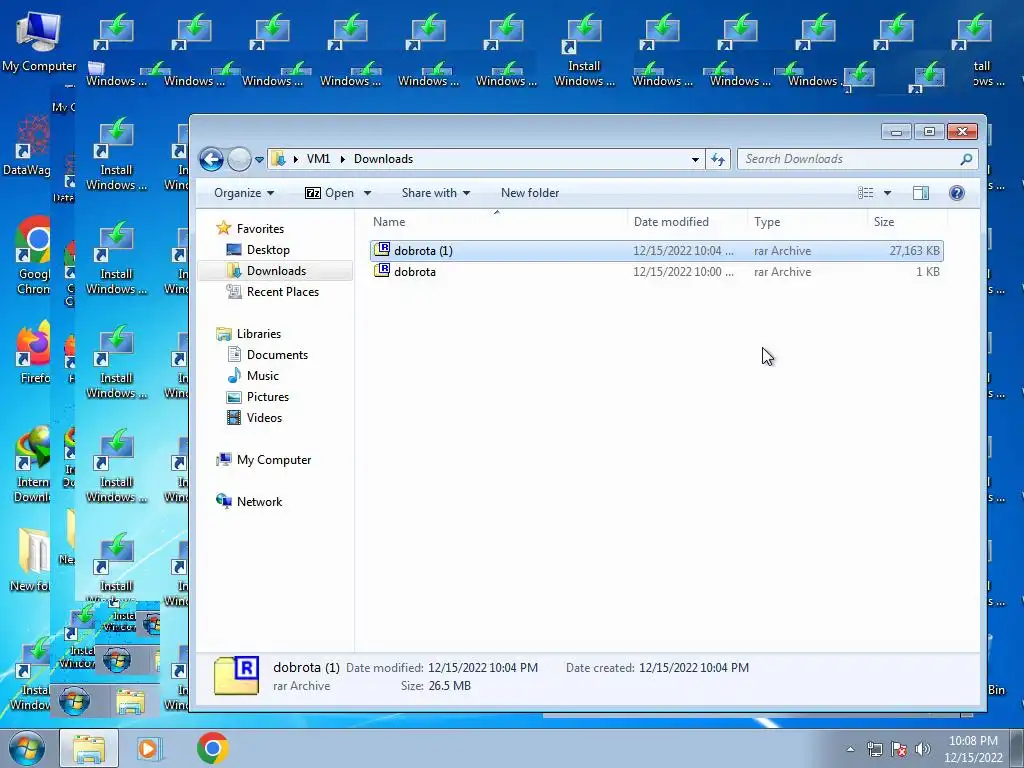Select the New folder desktop icon
The image size is (1024, 768).
30,562
